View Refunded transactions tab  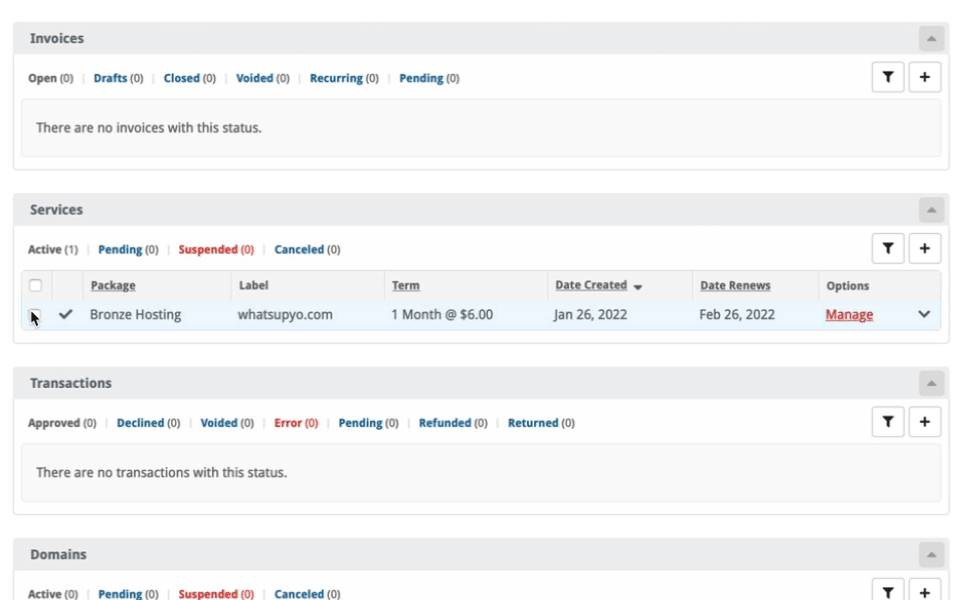point(445,423)
